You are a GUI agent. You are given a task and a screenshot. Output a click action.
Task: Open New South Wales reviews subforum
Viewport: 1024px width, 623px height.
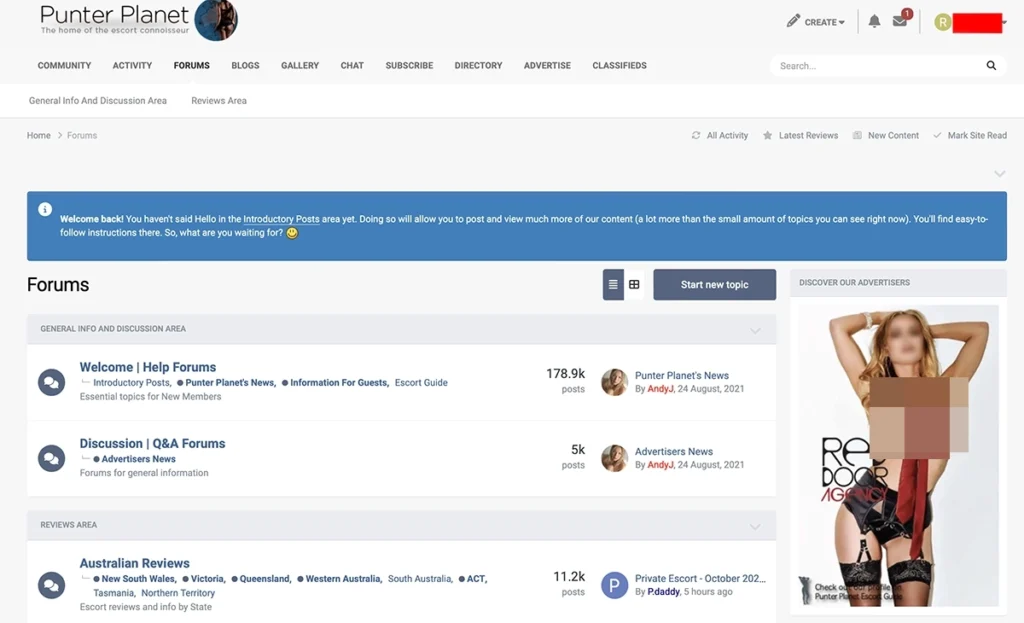138,579
